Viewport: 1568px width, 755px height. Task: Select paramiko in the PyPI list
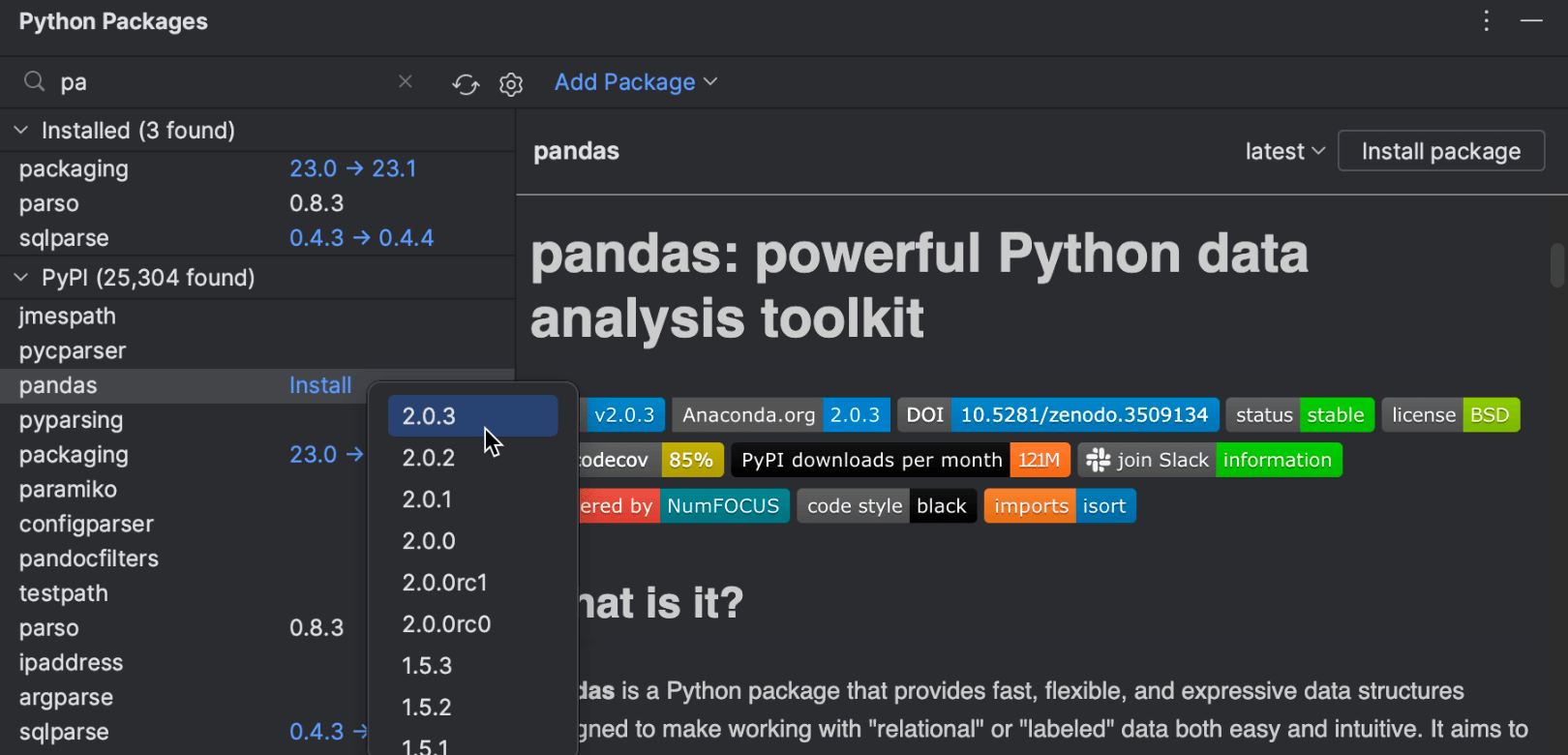click(68, 490)
